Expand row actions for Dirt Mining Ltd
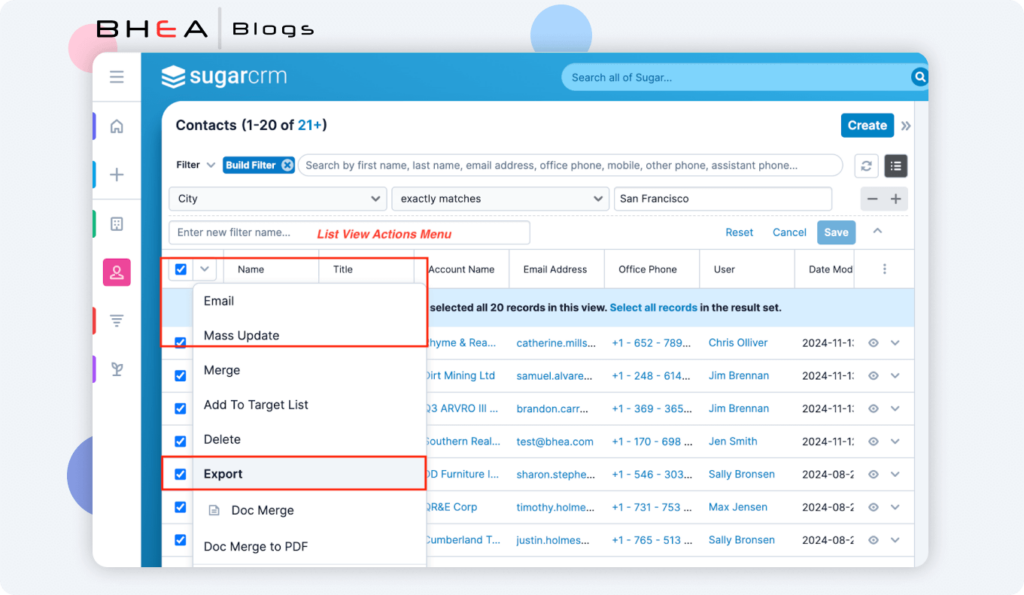1024x595 pixels. click(x=895, y=376)
